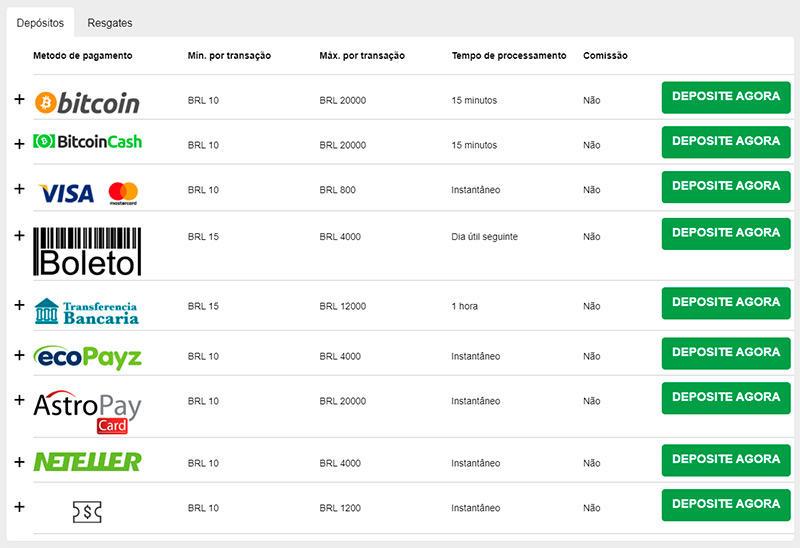Screen dimensions: 800x548
Task: Select 'BRL 4000' in Boleto row
Action: pyautogui.click(x=340, y=237)
